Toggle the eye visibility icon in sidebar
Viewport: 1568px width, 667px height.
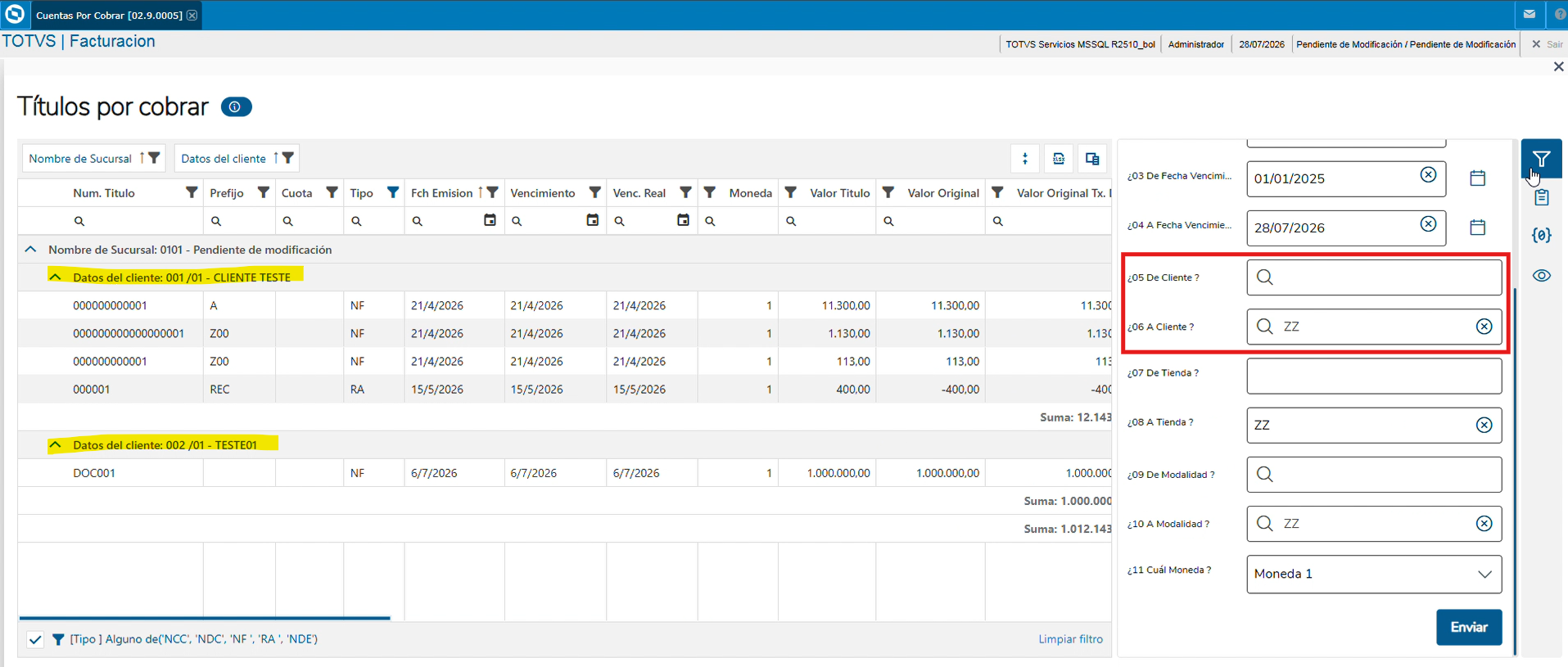coord(1542,276)
